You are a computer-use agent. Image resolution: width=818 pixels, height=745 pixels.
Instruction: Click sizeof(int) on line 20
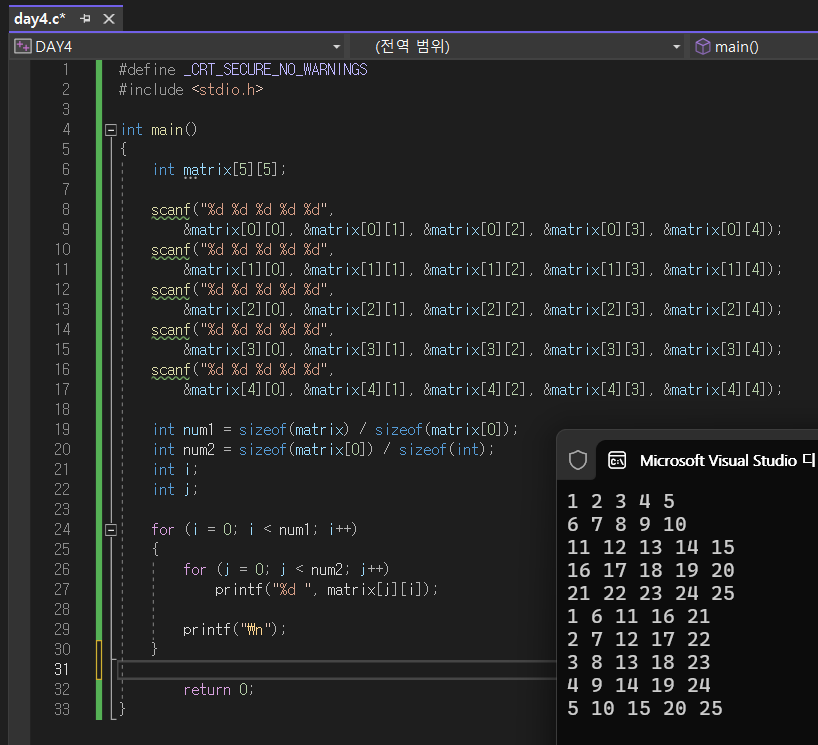coord(442,450)
